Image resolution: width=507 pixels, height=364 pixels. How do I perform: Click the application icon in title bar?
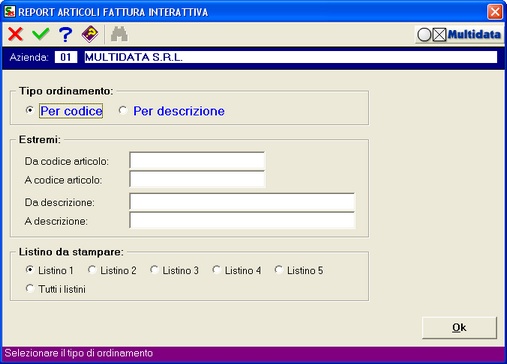click(10, 12)
